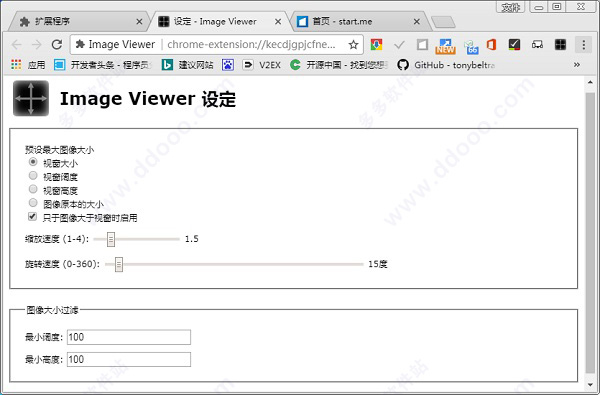600x395 pixels.
Task: Click the black checkmark box extension icon
Action: click(514, 45)
